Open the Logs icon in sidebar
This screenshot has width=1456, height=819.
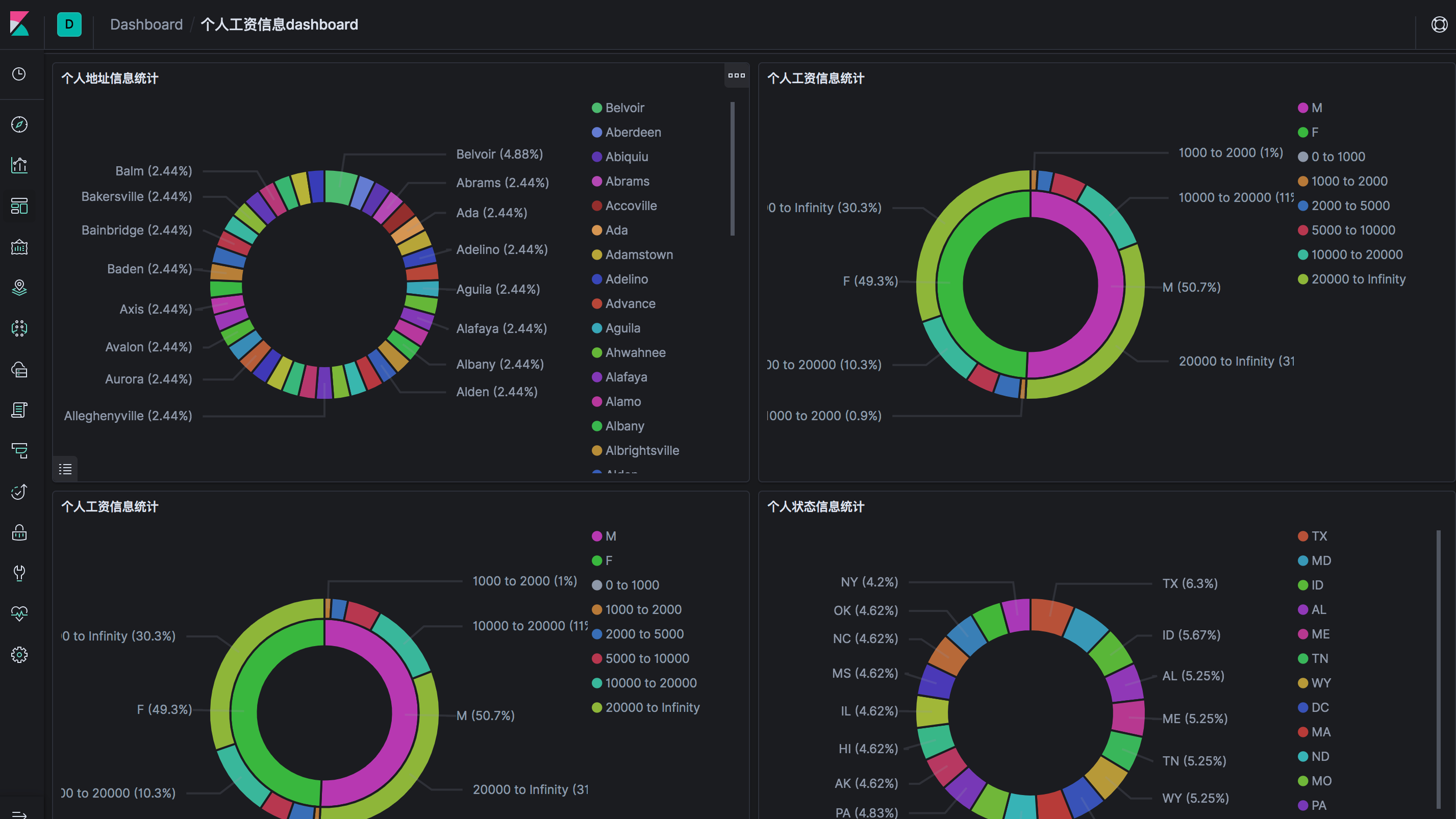pyautogui.click(x=19, y=410)
